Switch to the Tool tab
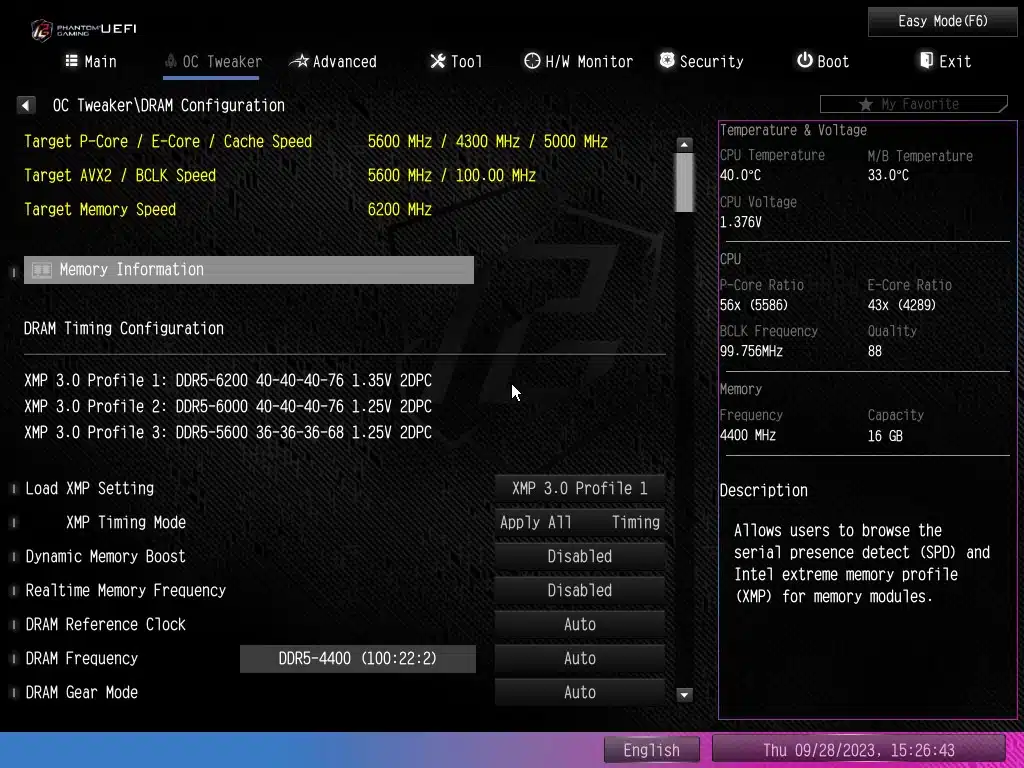Viewport: 1024px width, 768px height. click(x=456, y=61)
